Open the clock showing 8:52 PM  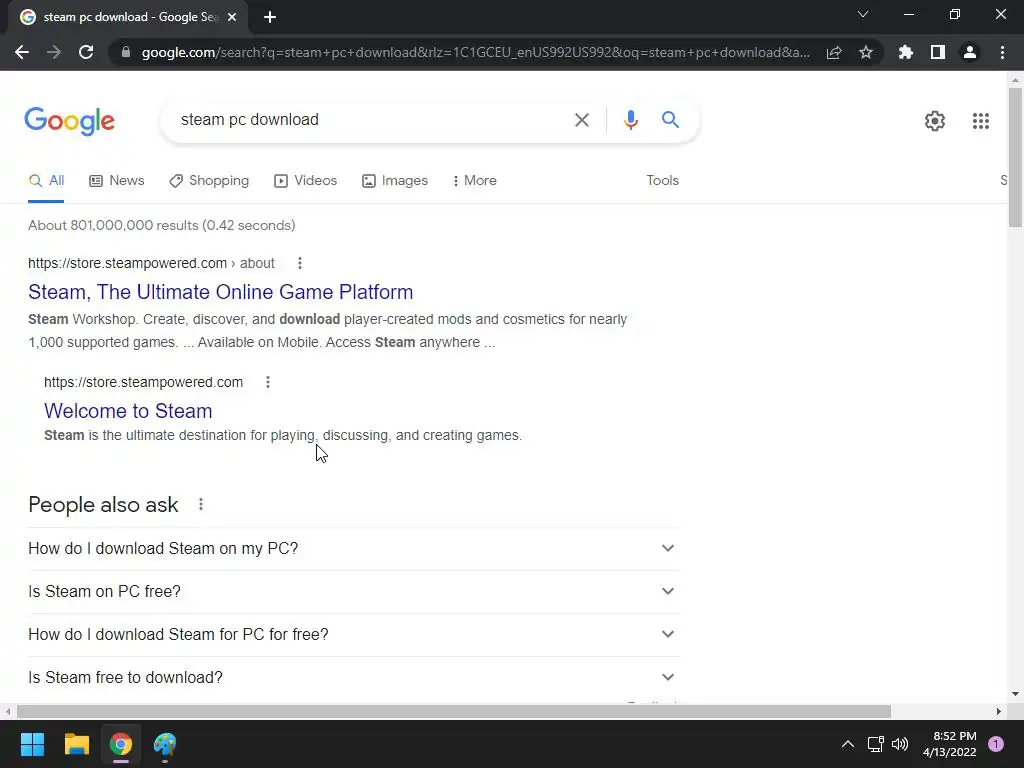950,744
